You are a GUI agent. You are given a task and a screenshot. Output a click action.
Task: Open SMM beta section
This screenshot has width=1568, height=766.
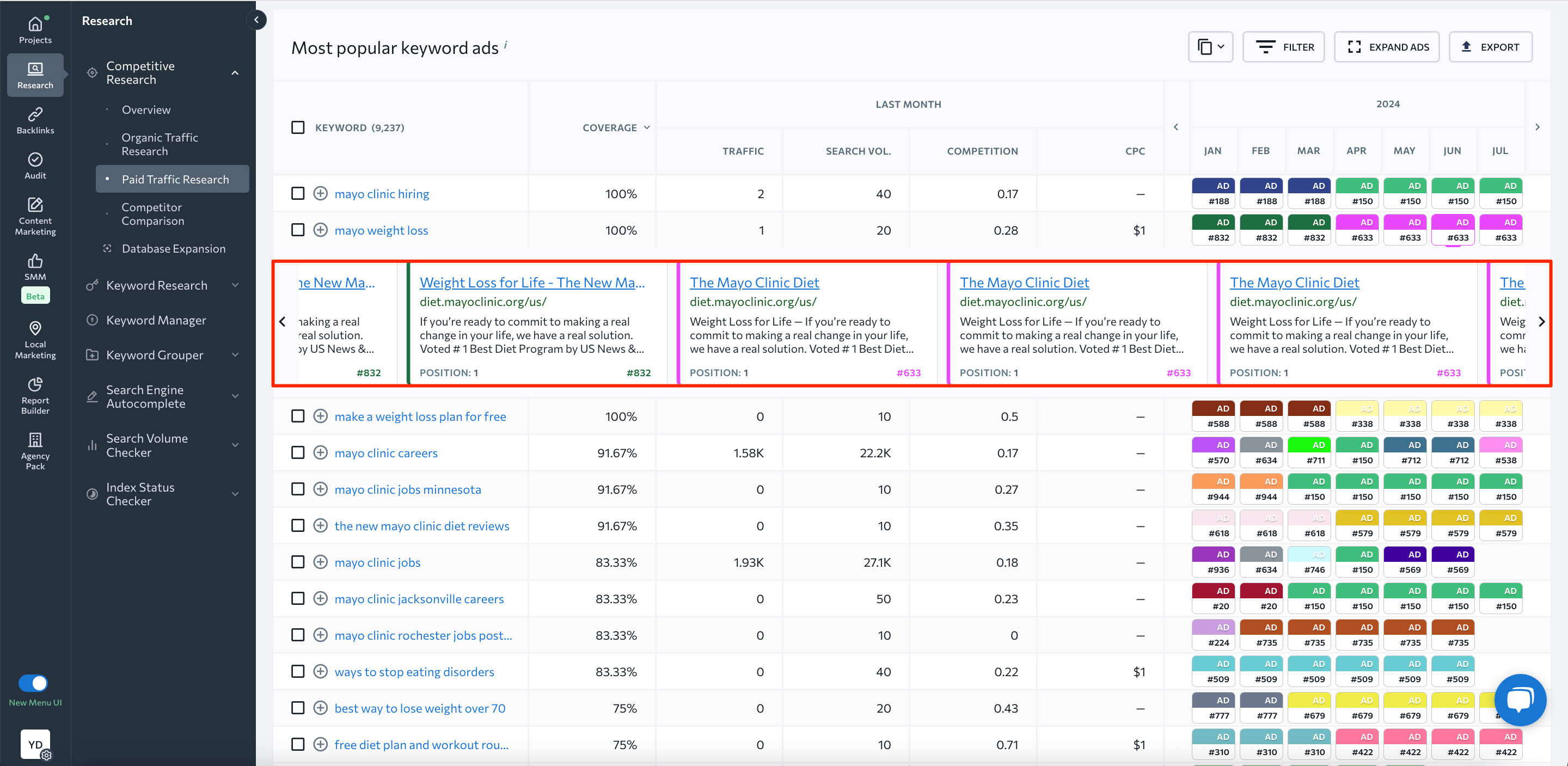[35, 277]
